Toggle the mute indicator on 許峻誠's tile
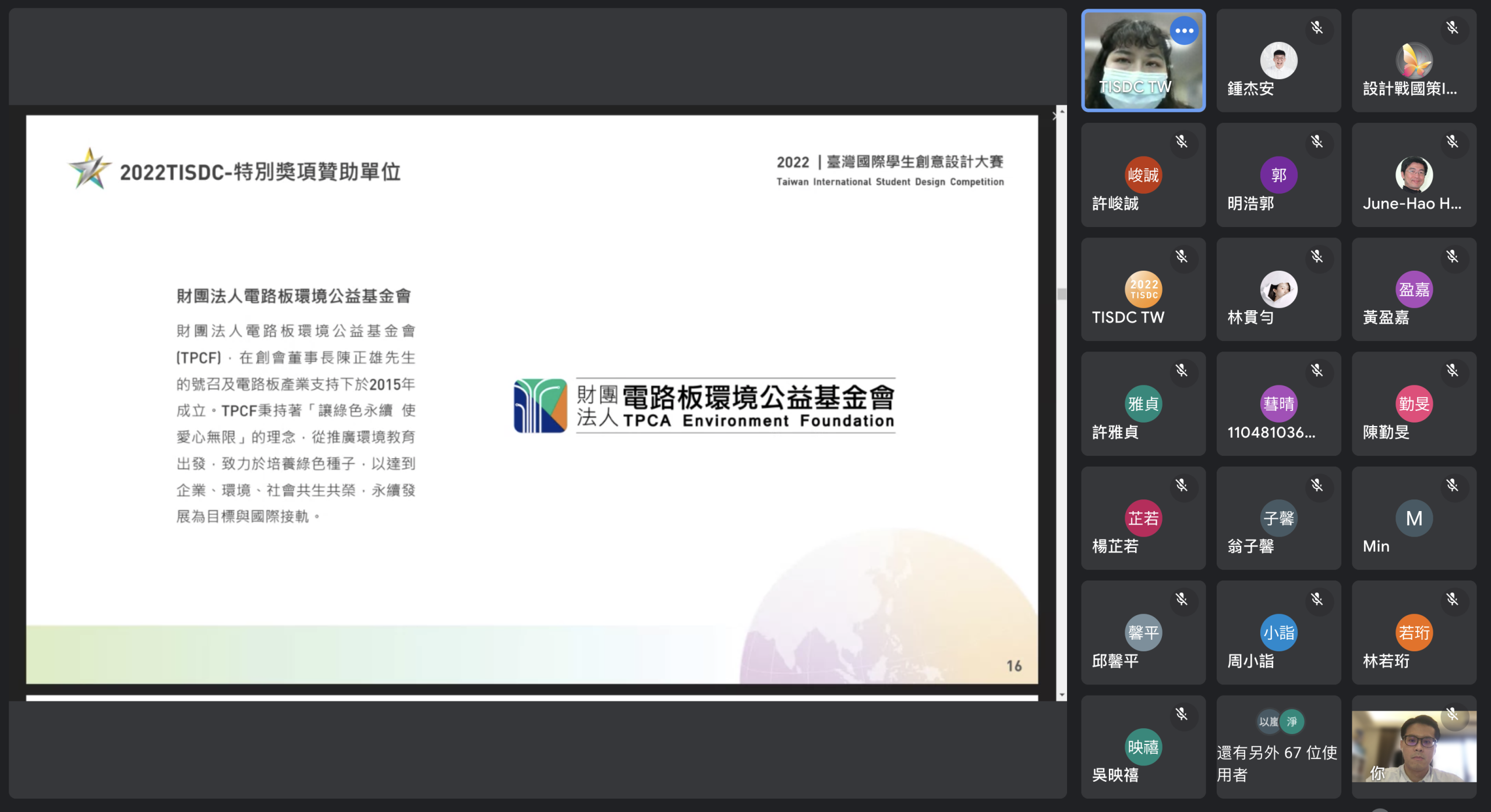The width and height of the screenshot is (1491, 812). [x=1182, y=141]
